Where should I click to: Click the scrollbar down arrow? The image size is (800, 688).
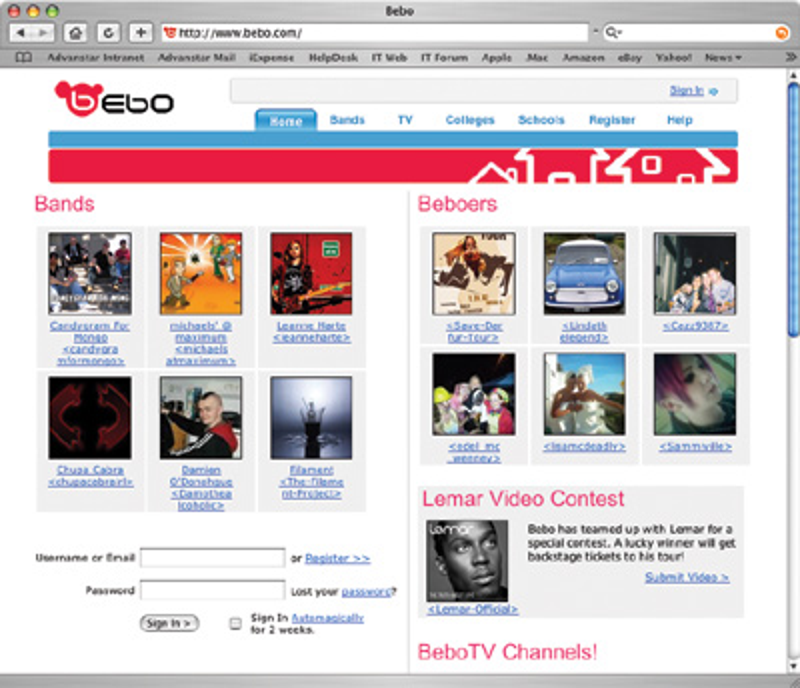(793, 666)
